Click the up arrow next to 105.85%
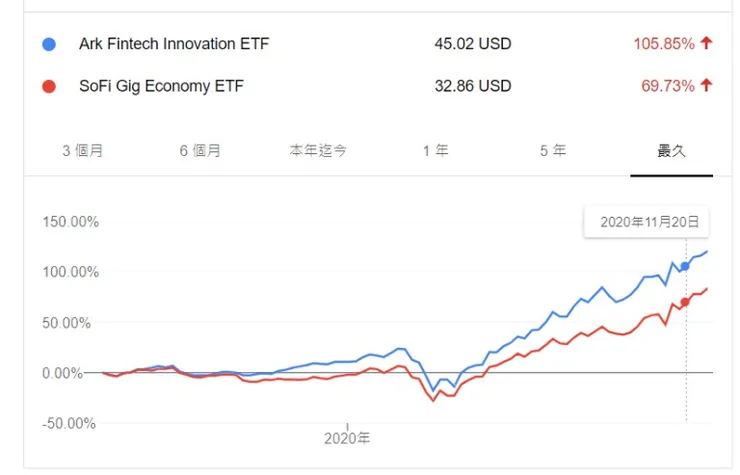 click(706, 44)
